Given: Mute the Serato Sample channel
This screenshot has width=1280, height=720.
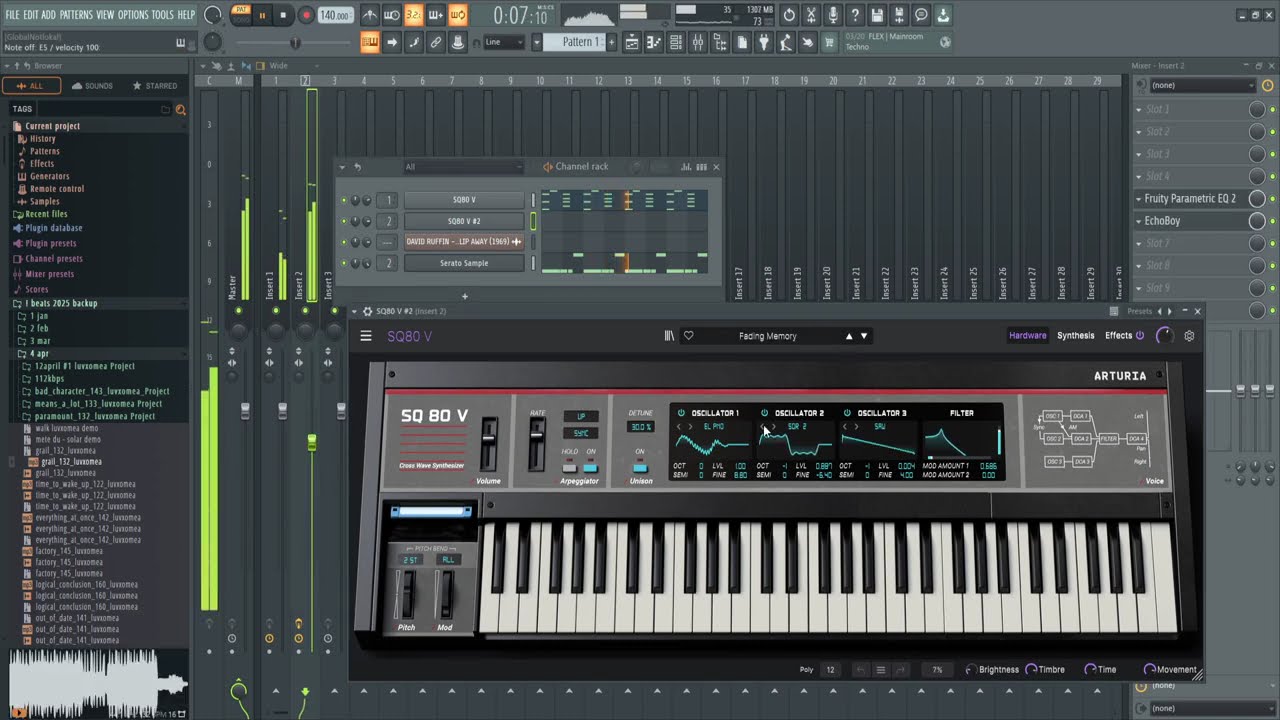Looking at the screenshot, I should pyautogui.click(x=344, y=263).
